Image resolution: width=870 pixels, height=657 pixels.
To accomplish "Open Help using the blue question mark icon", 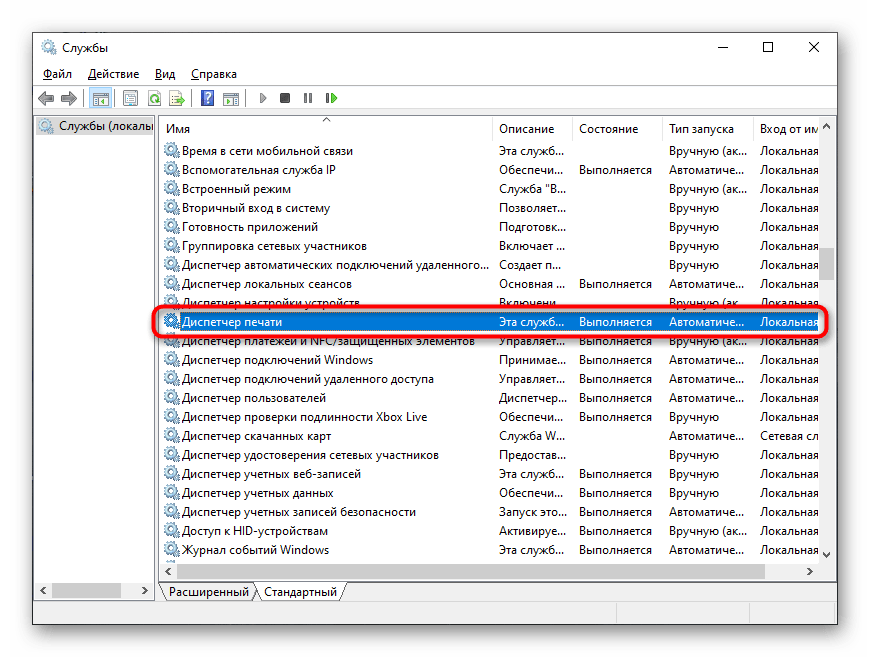I will tap(207, 98).
